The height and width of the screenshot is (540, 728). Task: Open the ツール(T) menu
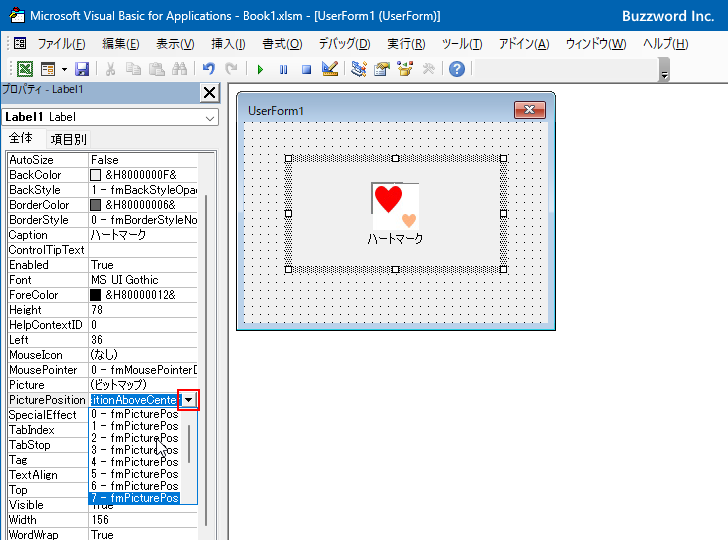[462, 44]
